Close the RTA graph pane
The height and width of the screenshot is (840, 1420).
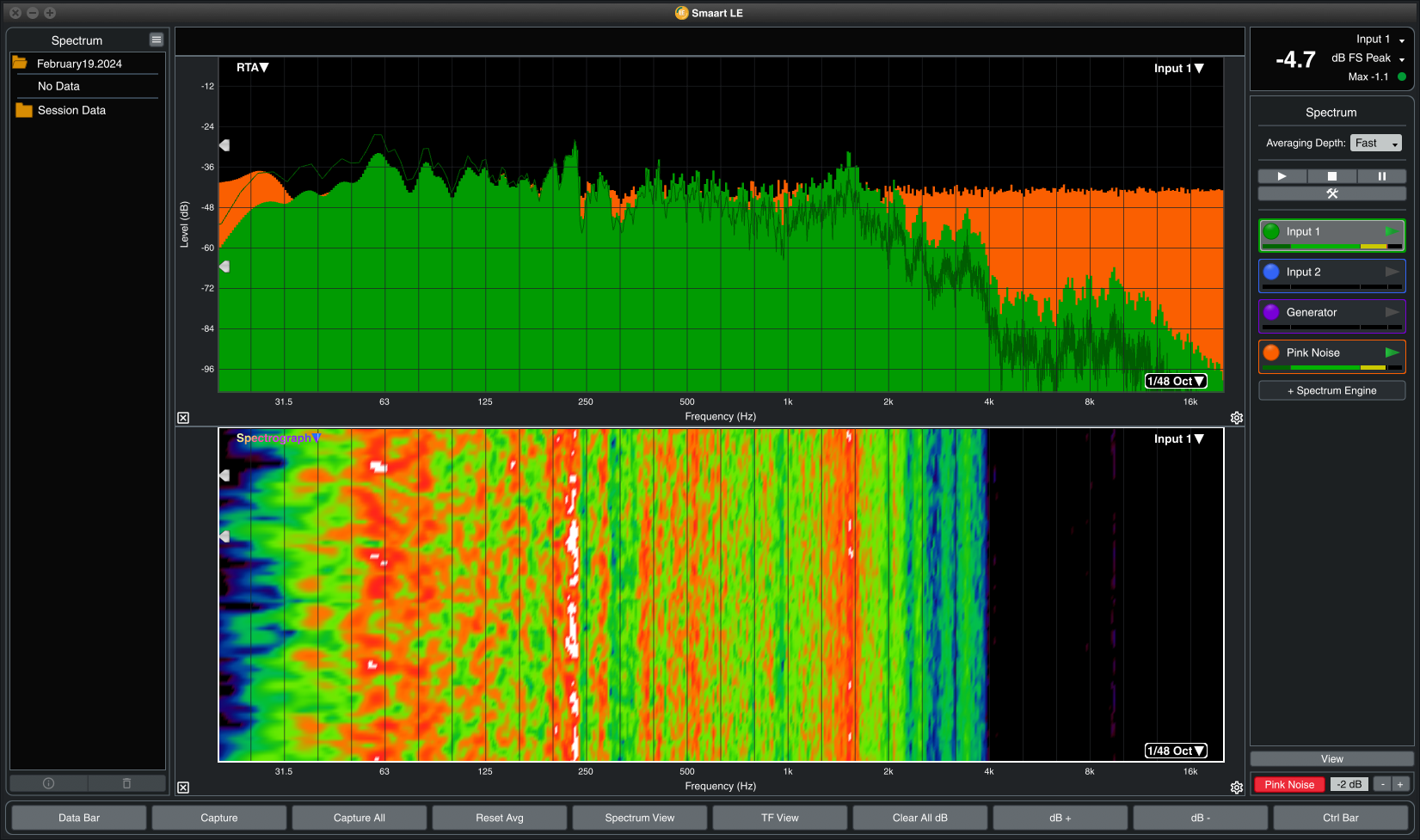click(183, 418)
